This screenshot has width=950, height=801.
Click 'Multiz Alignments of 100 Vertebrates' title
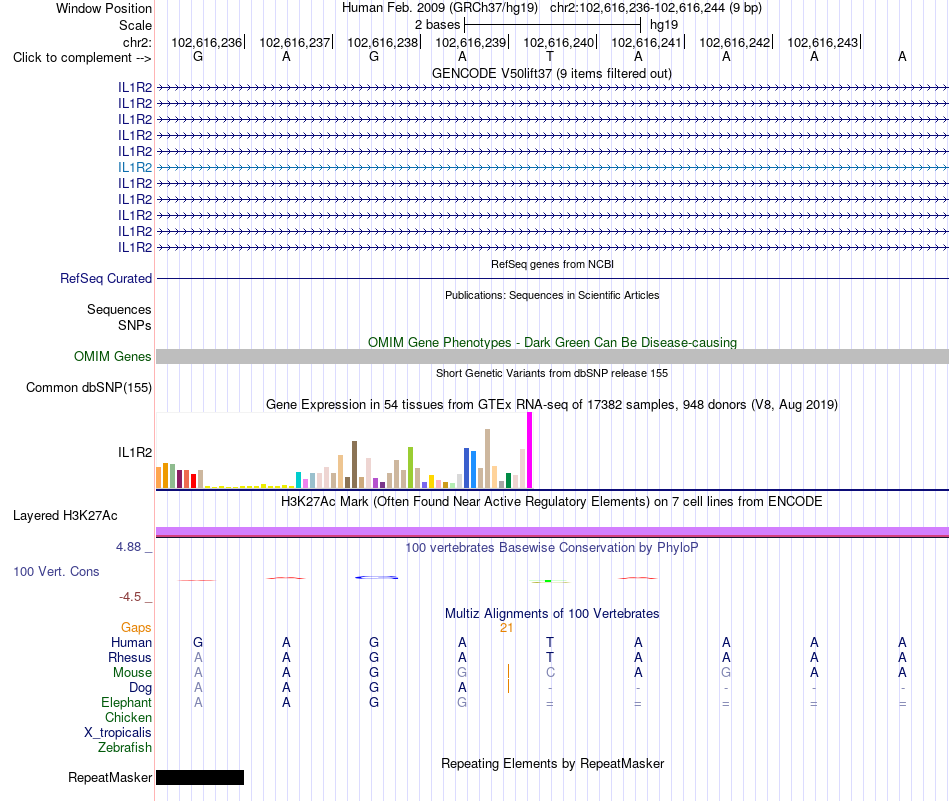[x=552, y=613]
